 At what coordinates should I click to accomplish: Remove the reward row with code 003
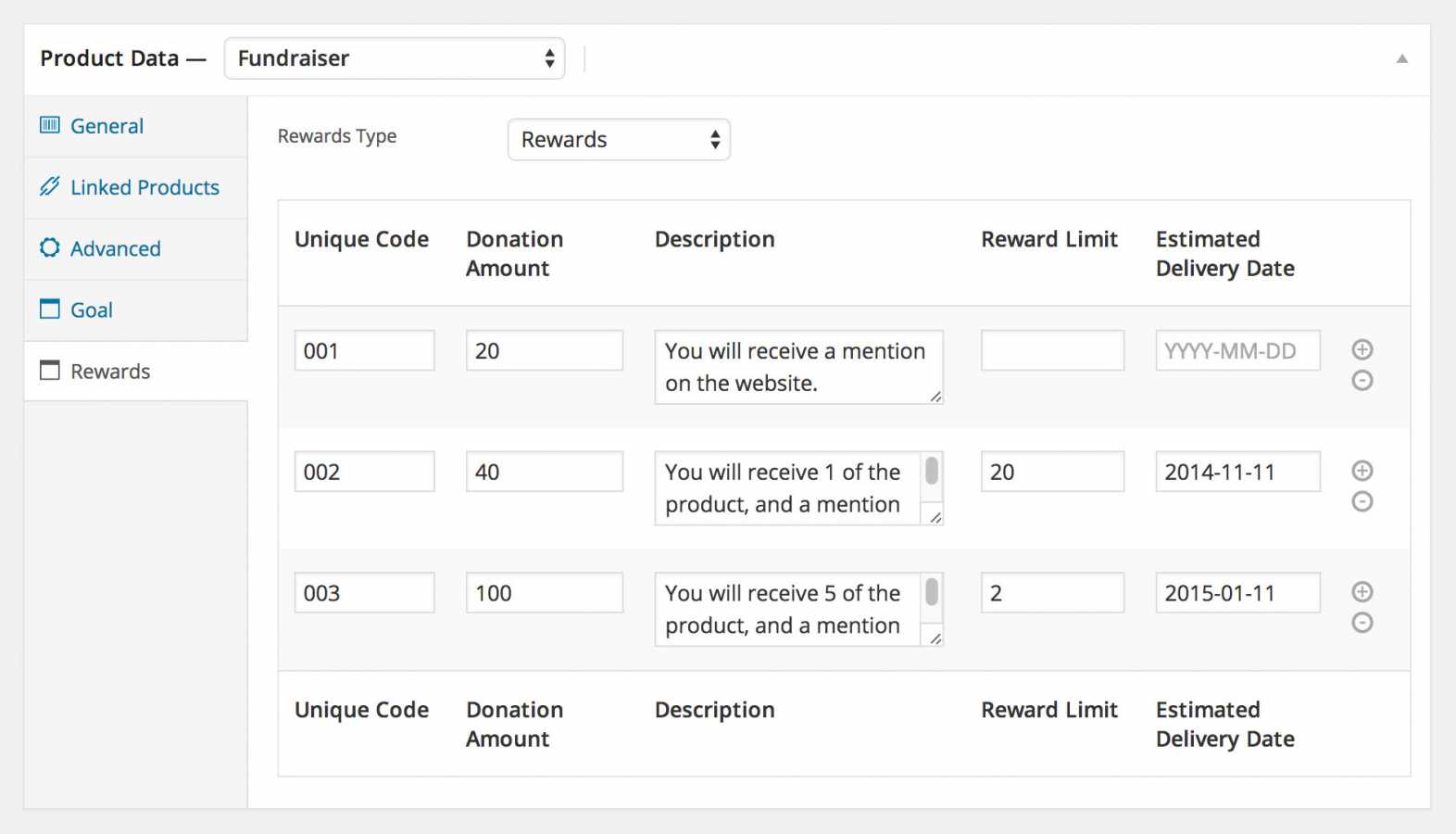(1362, 622)
